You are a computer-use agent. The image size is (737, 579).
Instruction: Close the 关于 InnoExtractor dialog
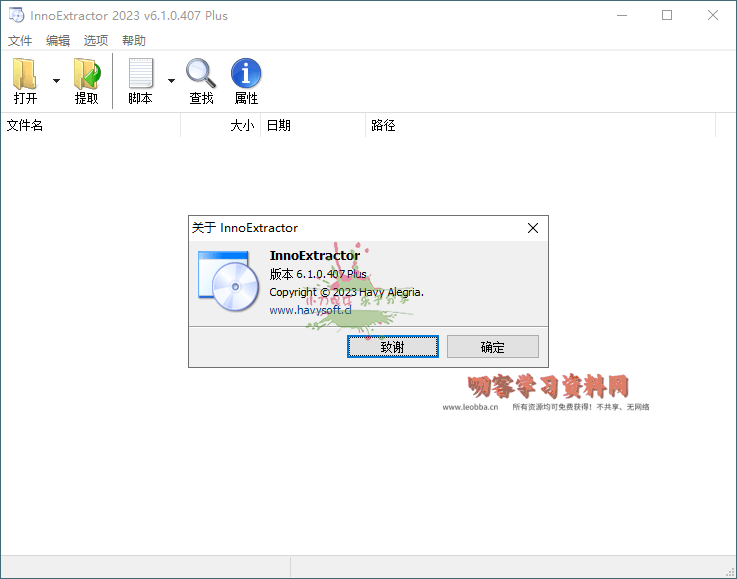(x=533, y=228)
